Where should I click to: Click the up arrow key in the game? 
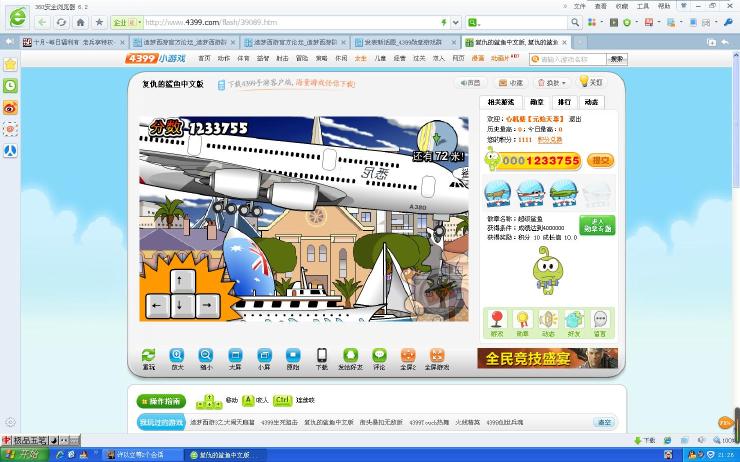click(x=183, y=281)
